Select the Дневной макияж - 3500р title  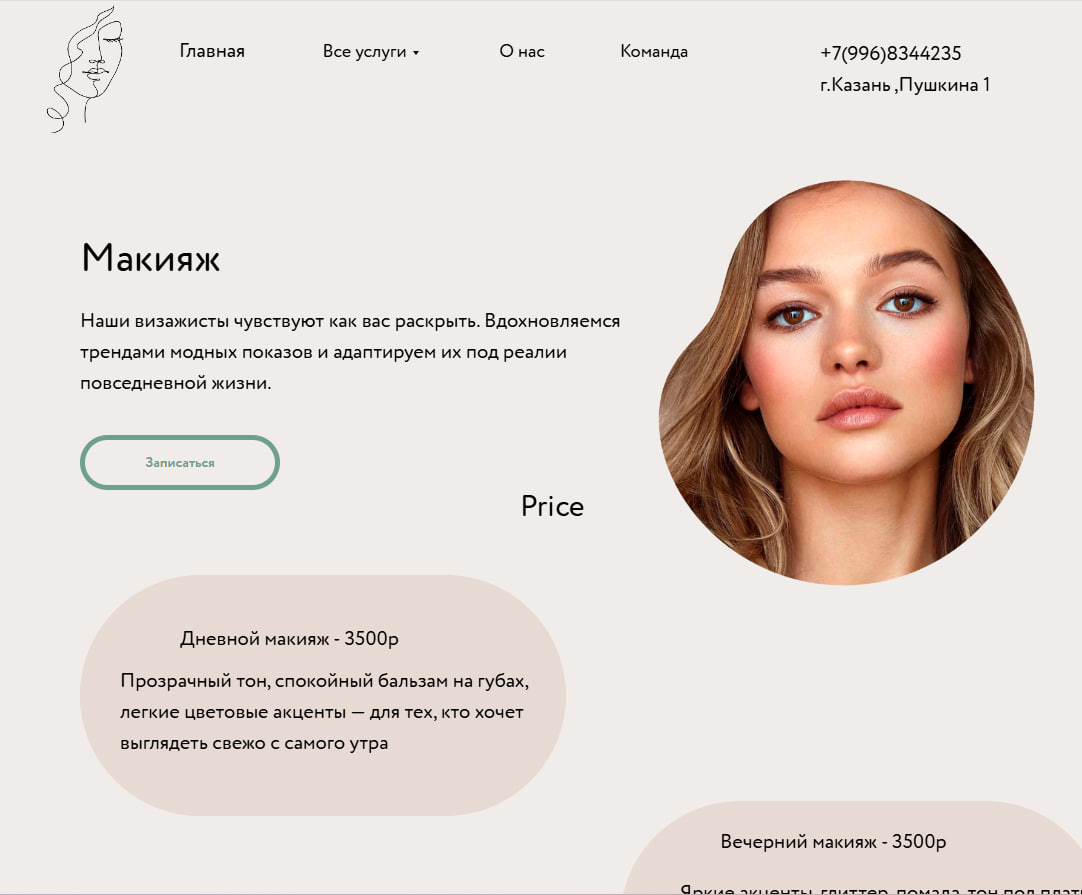coord(289,639)
